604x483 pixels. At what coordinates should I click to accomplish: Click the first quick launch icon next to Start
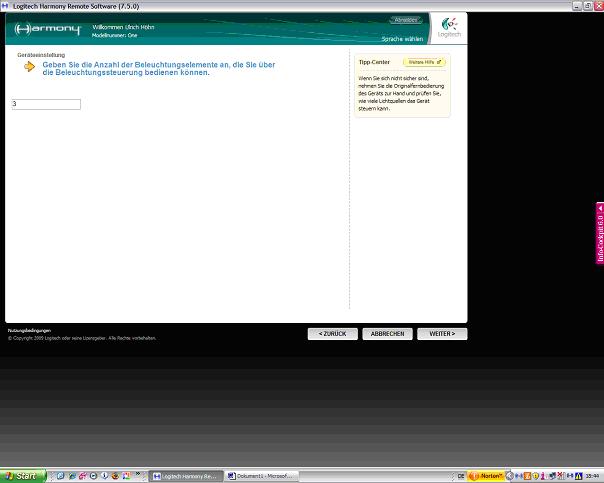56,476
